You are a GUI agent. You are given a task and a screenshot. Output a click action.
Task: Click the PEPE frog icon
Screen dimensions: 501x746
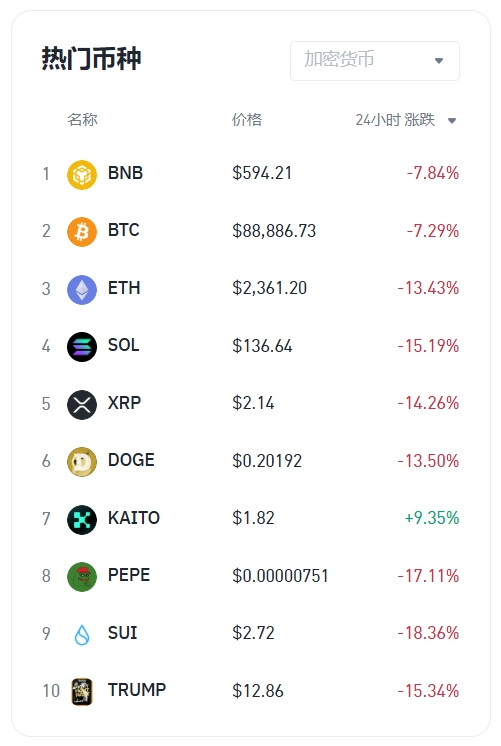point(82,577)
